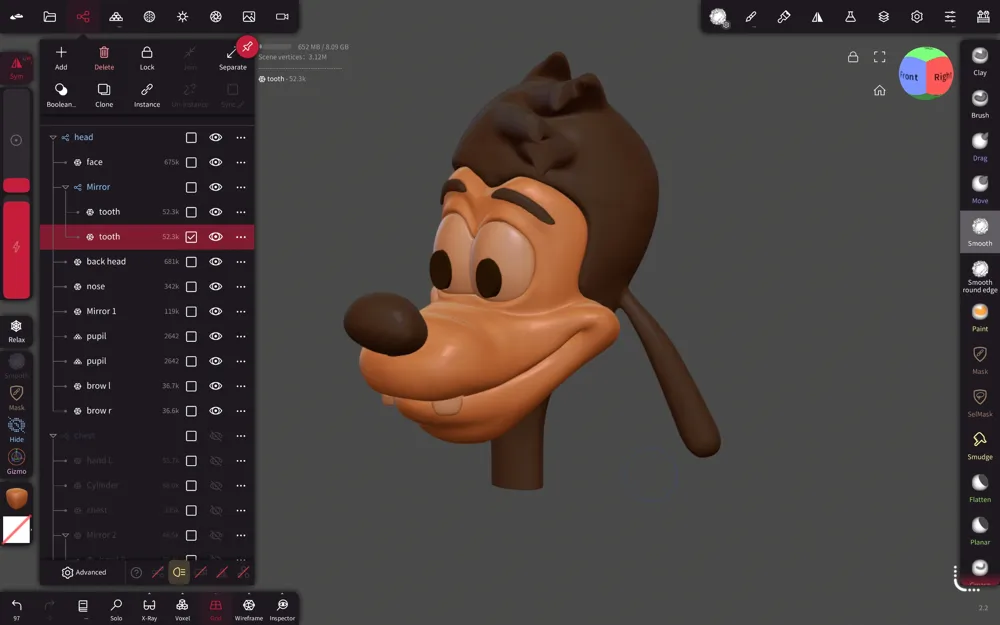
Task: Lock the camera view
Action: click(x=853, y=57)
